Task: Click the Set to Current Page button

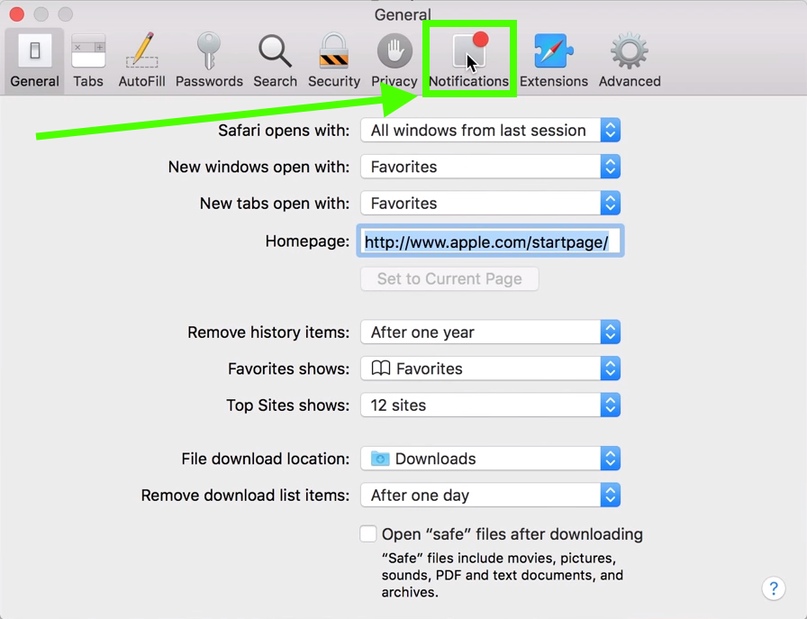Action: (449, 279)
